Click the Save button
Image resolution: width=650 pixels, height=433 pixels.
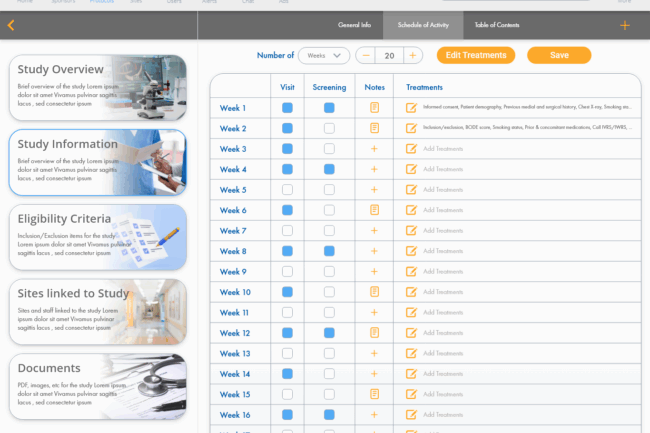(x=559, y=56)
